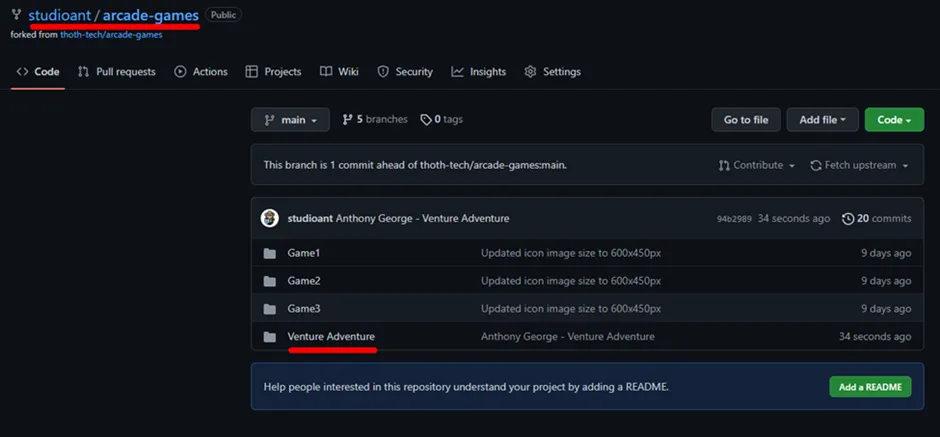Click the commits history clock icon
Screen dimensions: 940x437
849,218
